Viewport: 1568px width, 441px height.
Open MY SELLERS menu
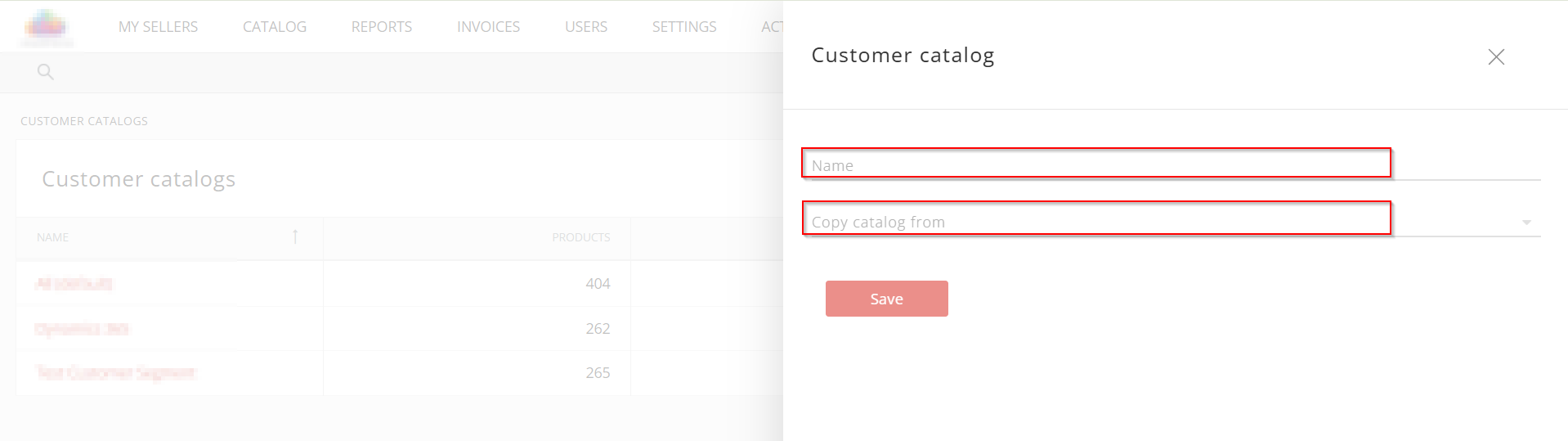[158, 27]
